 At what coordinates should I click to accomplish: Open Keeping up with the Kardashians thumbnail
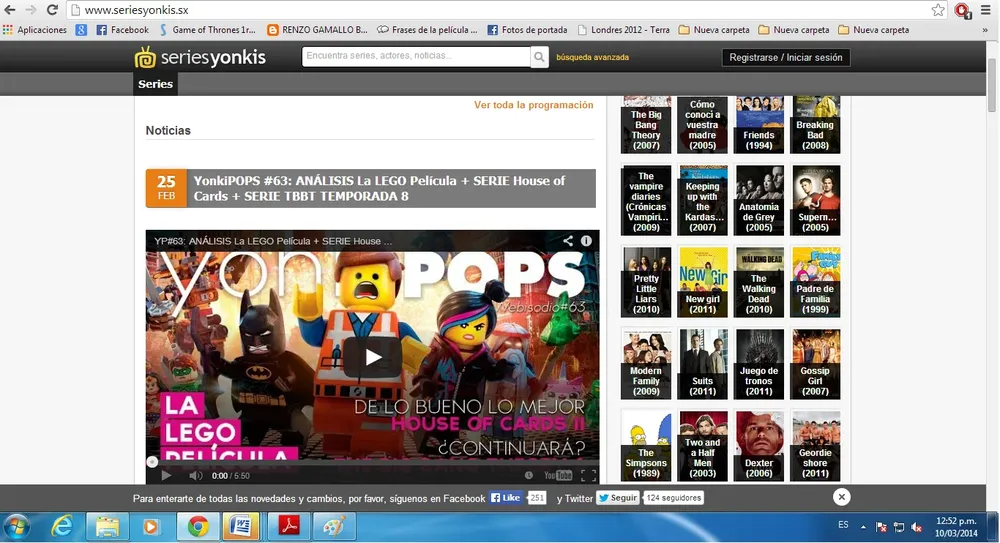702,200
